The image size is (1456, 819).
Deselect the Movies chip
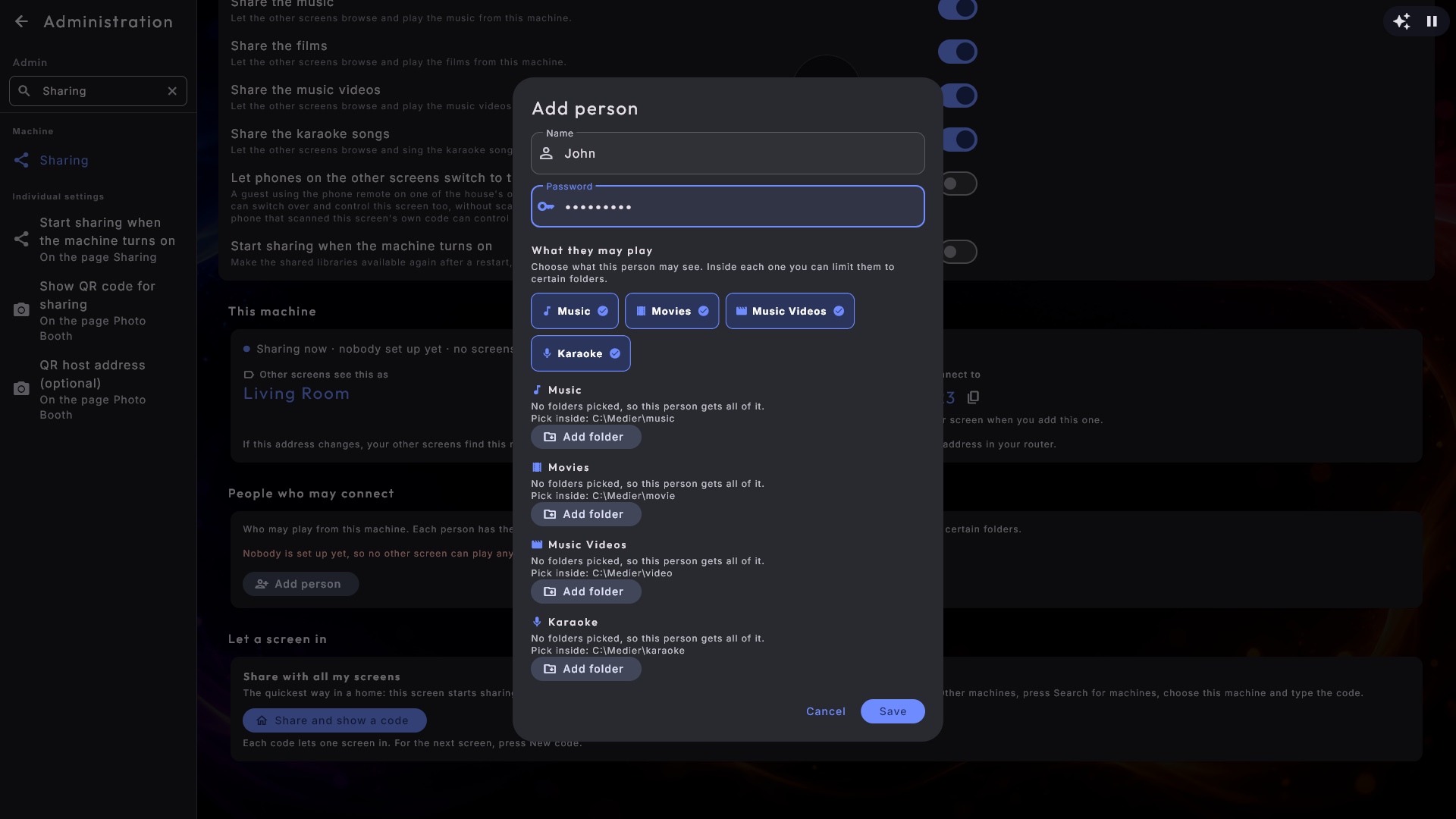coord(672,311)
